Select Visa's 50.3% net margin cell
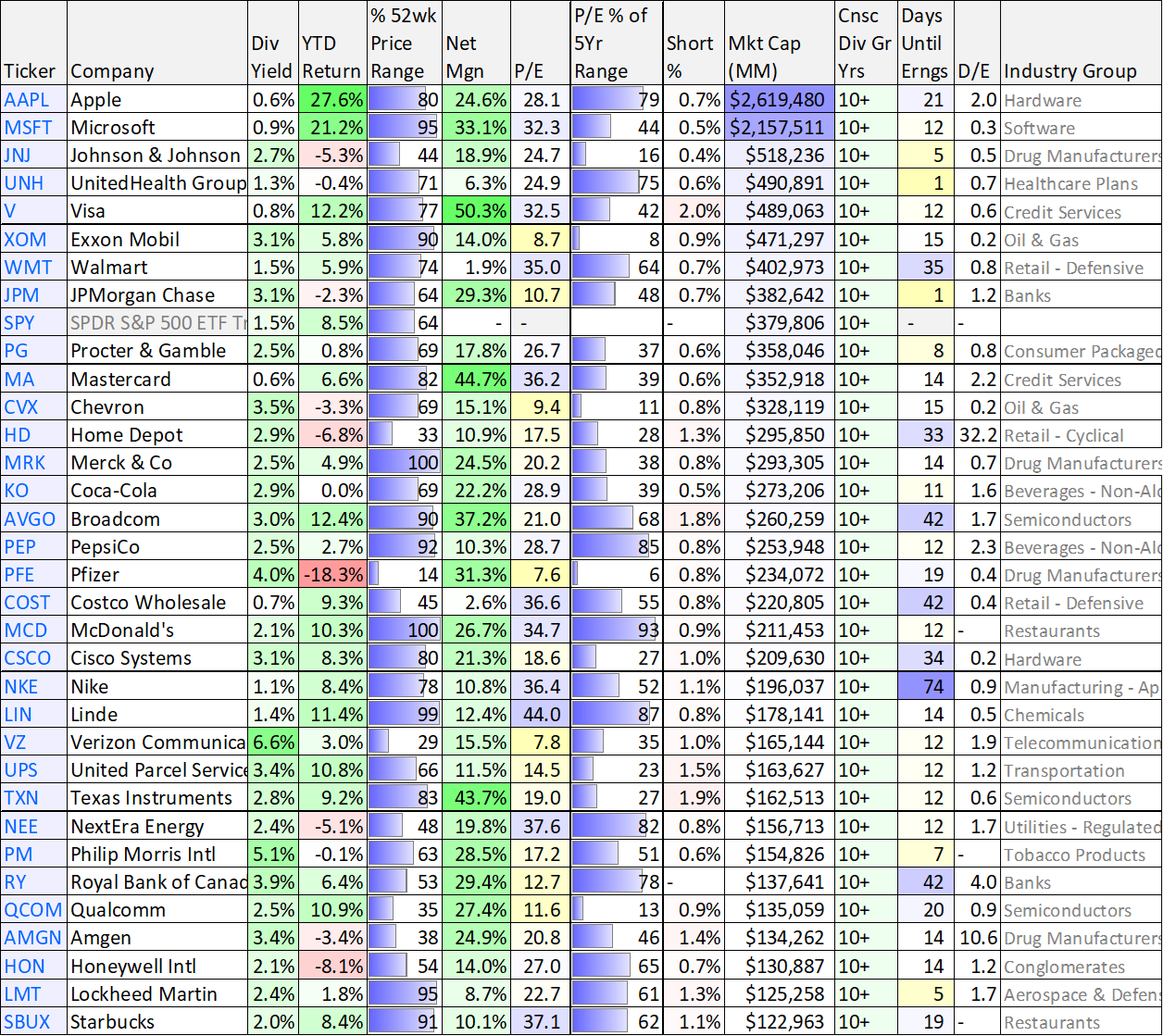 point(476,211)
